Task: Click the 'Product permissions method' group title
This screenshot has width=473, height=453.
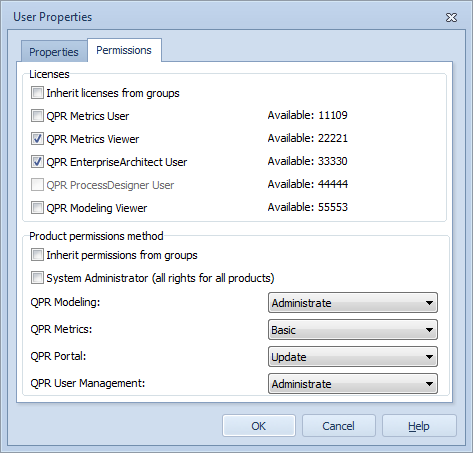Action: (x=96, y=236)
